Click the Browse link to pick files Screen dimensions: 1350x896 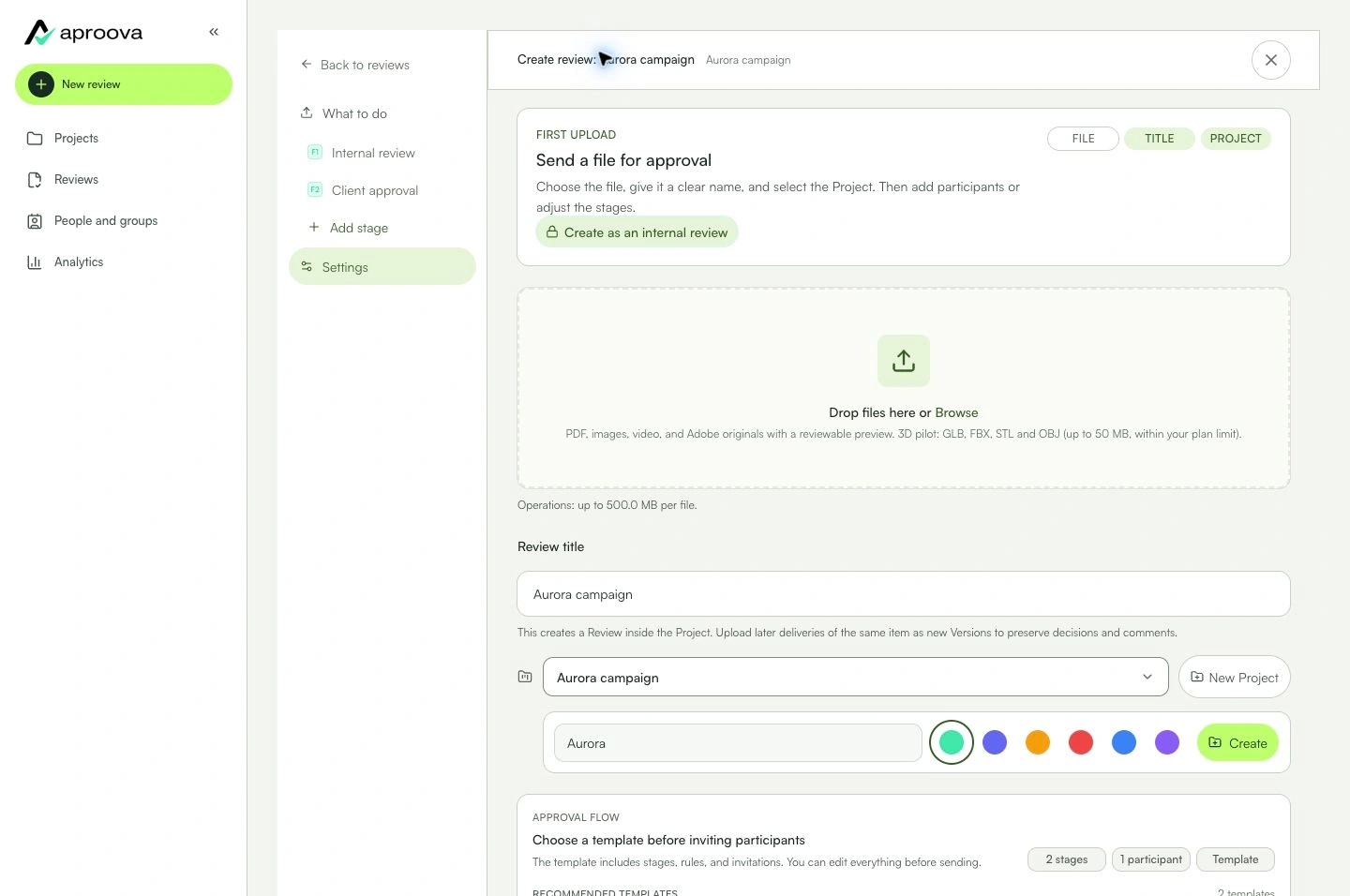[956, 412]
